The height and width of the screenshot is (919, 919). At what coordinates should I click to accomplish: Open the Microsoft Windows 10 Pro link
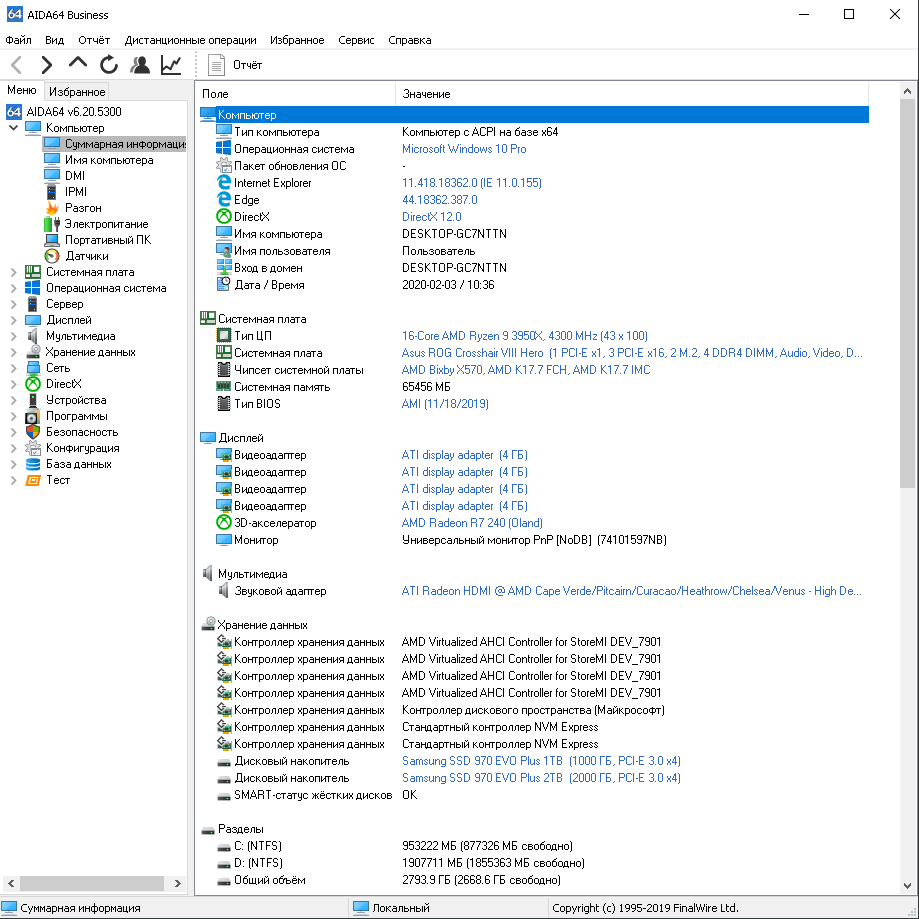pos(464,149)
